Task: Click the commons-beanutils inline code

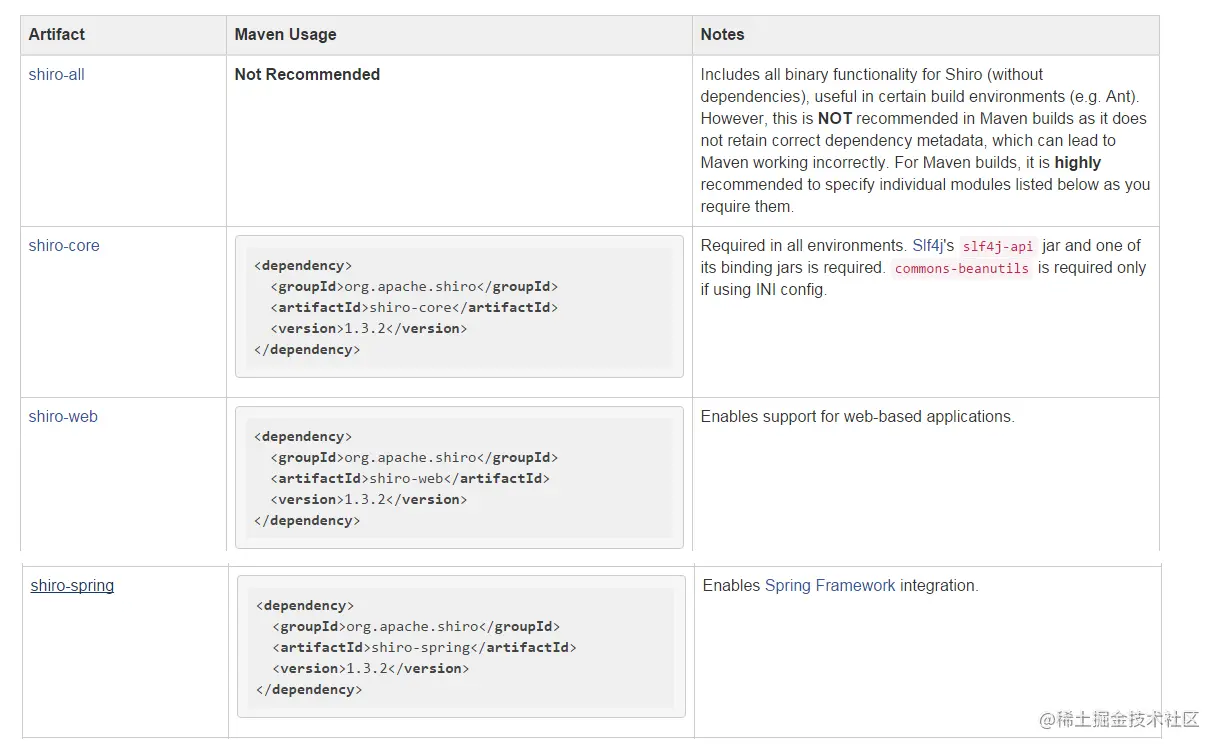Action: tap(962, 268)
